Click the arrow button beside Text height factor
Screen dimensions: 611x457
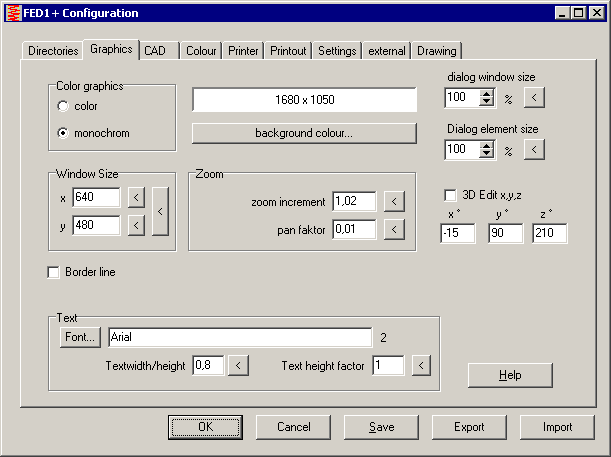pyautogui.click(x=421, y=366)
